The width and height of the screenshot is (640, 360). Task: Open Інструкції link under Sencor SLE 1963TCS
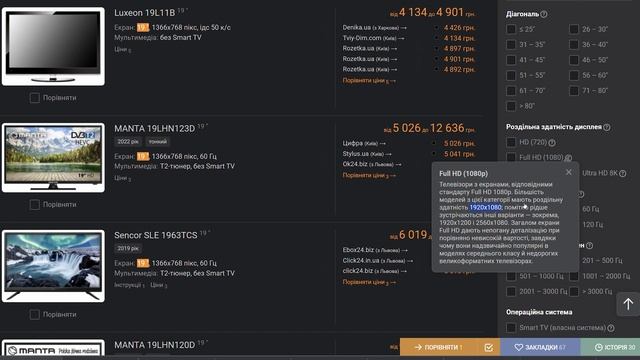129,285
